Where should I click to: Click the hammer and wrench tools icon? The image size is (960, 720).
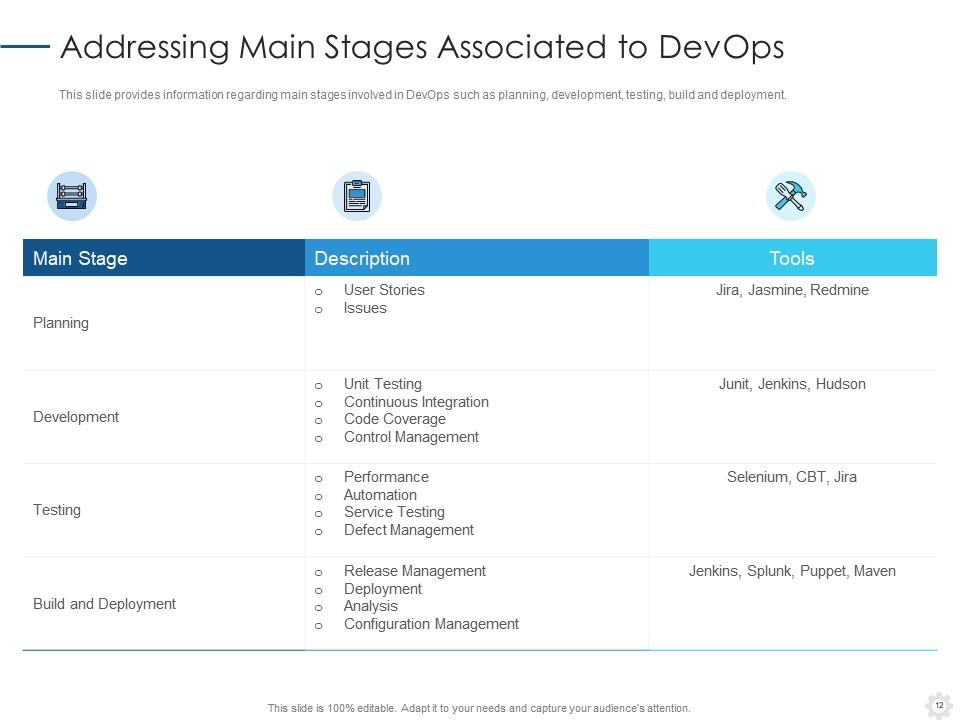click(791, 196)
